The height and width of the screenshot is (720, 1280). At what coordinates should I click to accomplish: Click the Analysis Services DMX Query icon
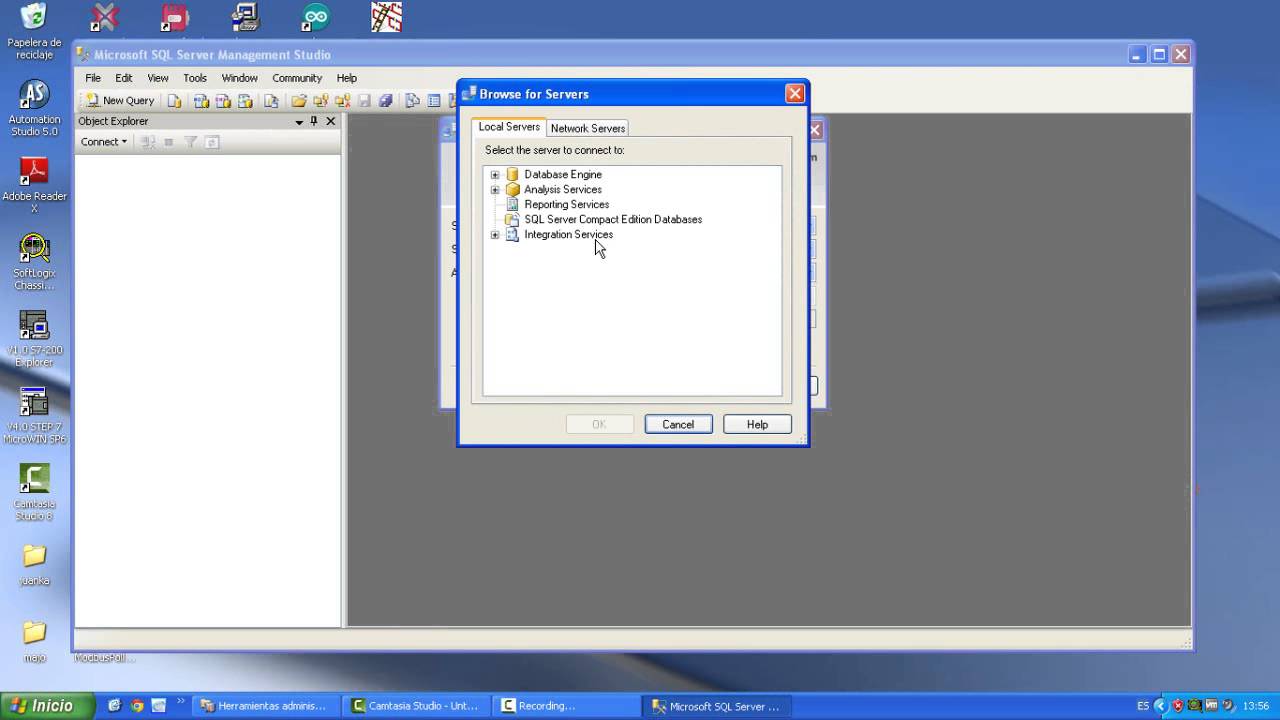223,100
